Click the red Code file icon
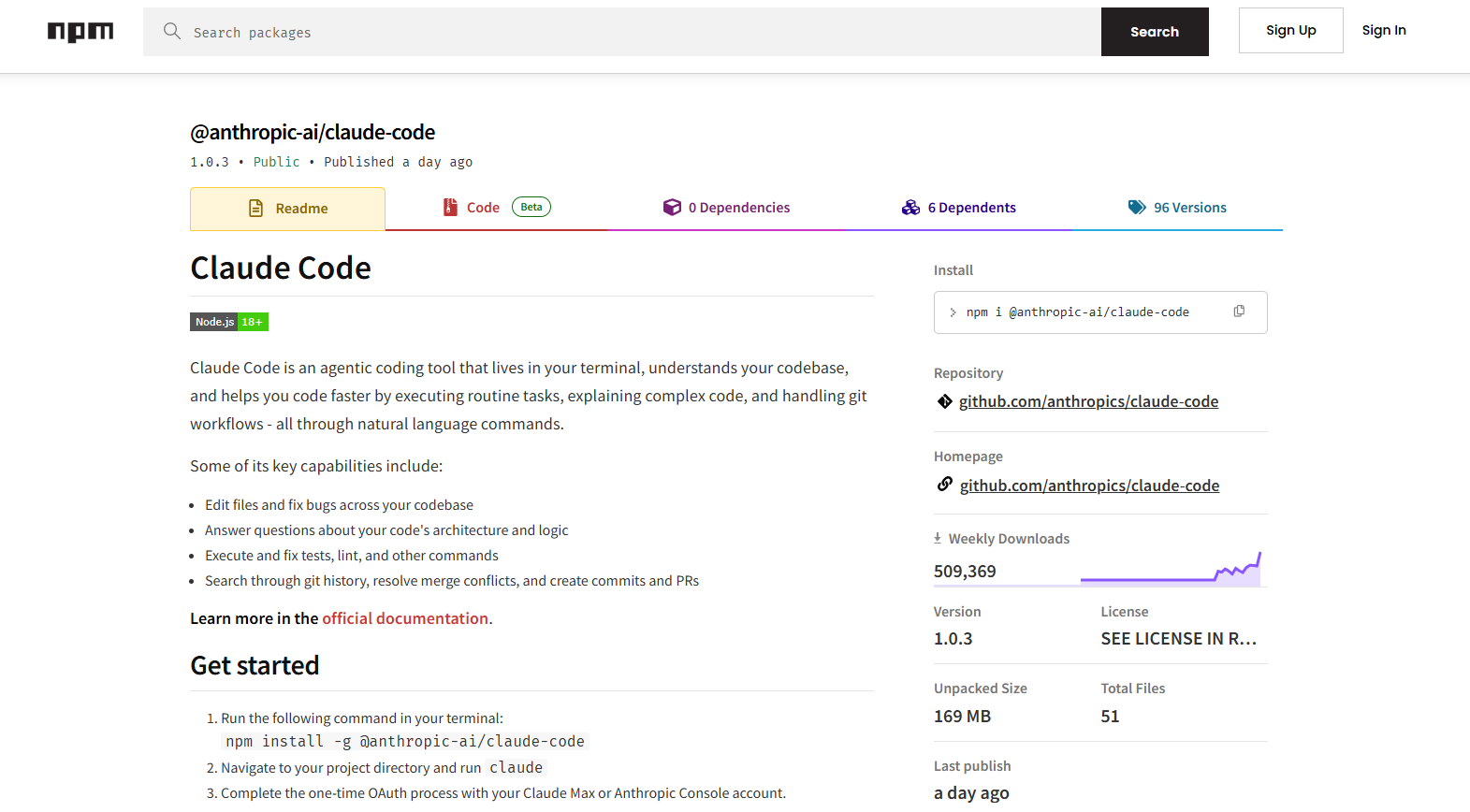The height and width of the screenshot is (812, 1470). click(x=450, y=208)
